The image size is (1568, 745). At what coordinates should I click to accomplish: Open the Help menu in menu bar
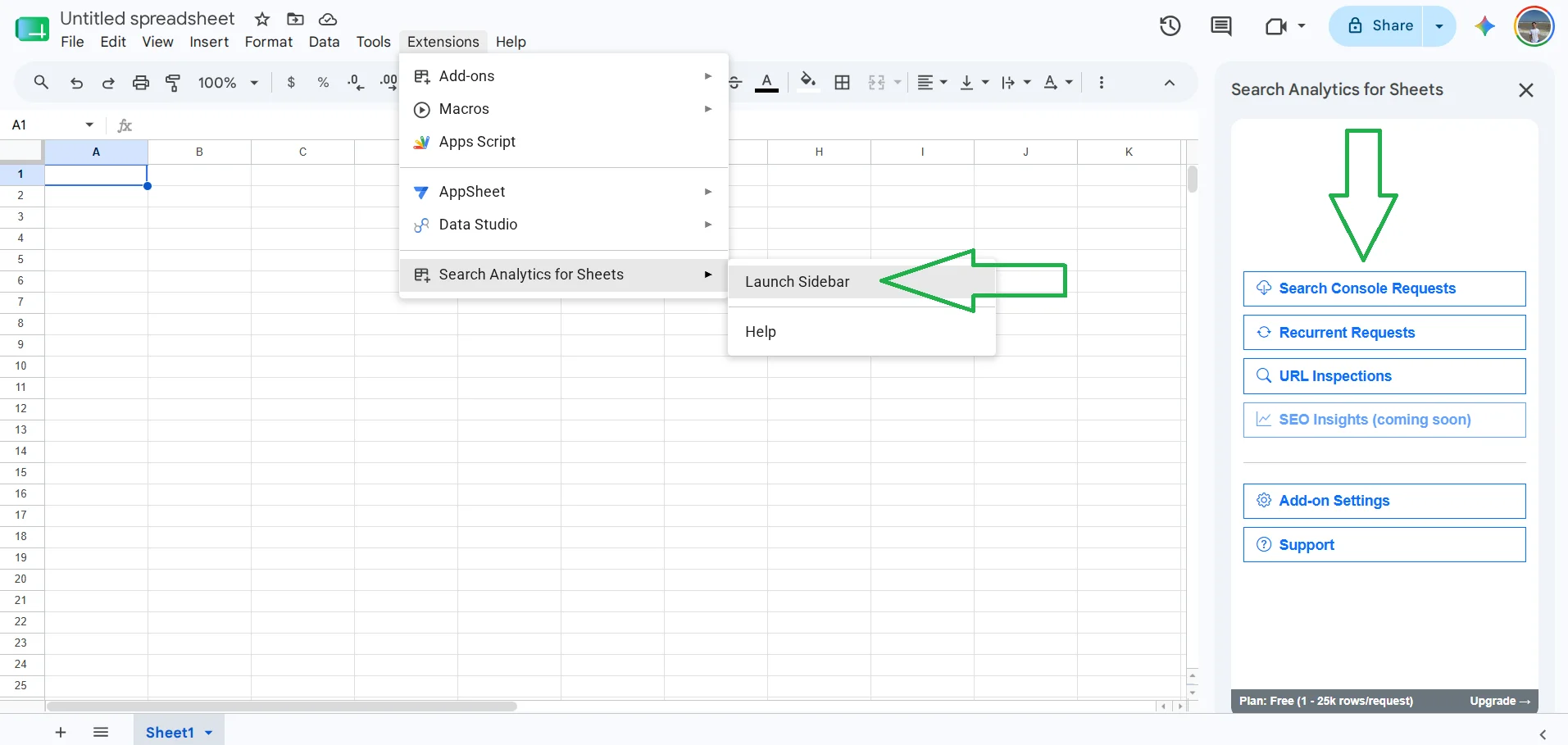pos(511,42)
